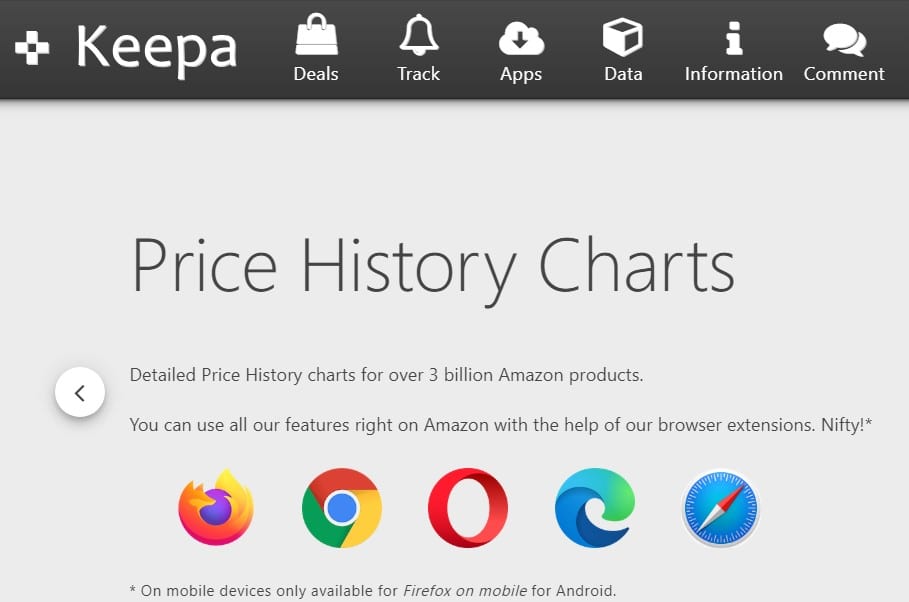Choose the Chrome browser extension icon
This screenshot has height=602, width=909.
(342, 507)
